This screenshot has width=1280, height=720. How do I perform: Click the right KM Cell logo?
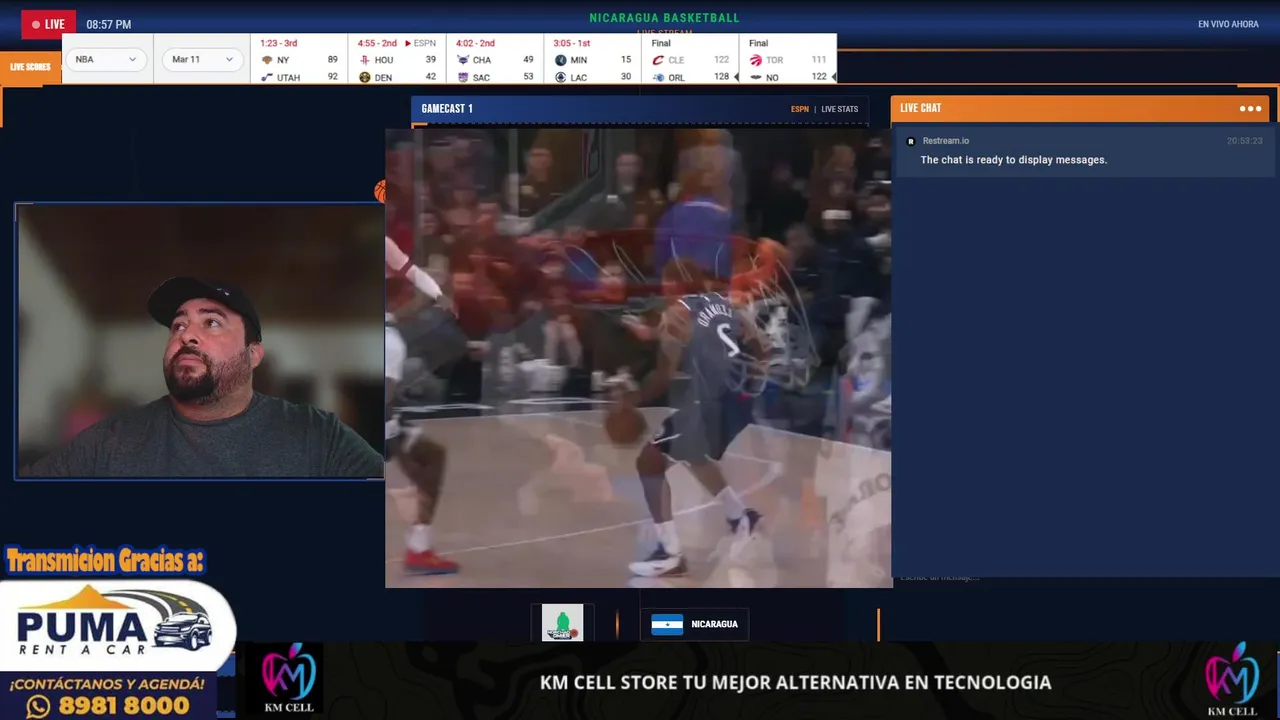pos(1232,680)
